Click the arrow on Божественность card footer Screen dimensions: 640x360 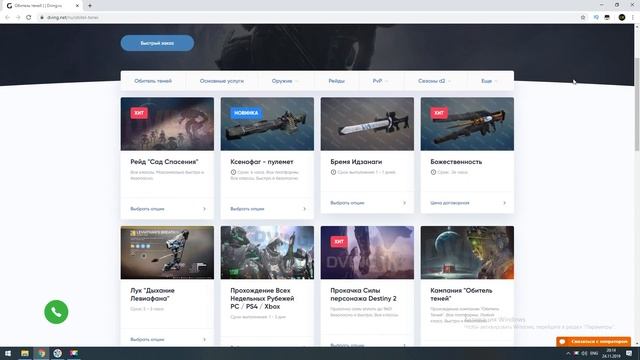click(x=504, y=203)
